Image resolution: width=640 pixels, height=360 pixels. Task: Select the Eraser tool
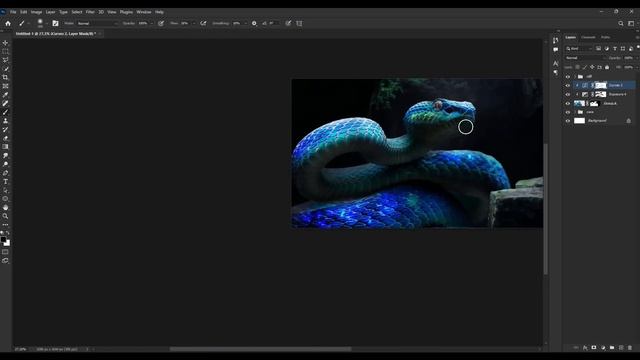5,138
